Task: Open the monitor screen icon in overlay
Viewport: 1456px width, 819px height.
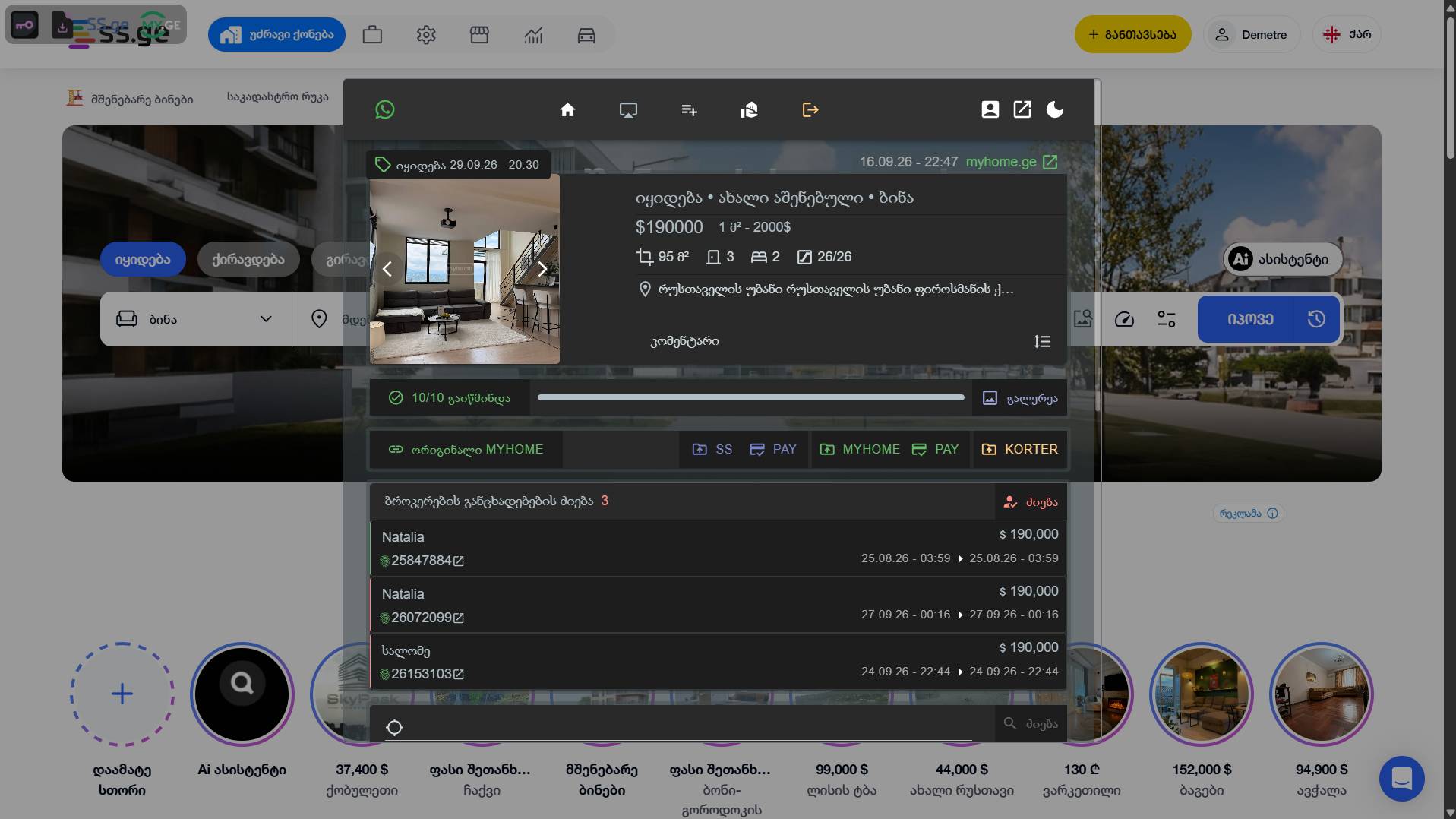Action: pos(628,110)
